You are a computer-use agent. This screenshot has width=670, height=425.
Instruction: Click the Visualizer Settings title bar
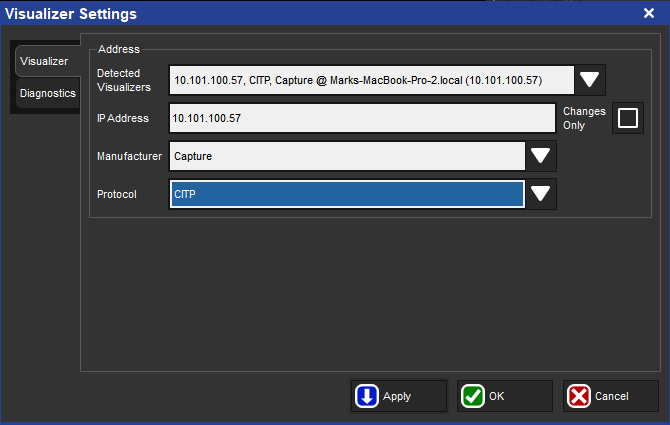click(x=300, y=13)
